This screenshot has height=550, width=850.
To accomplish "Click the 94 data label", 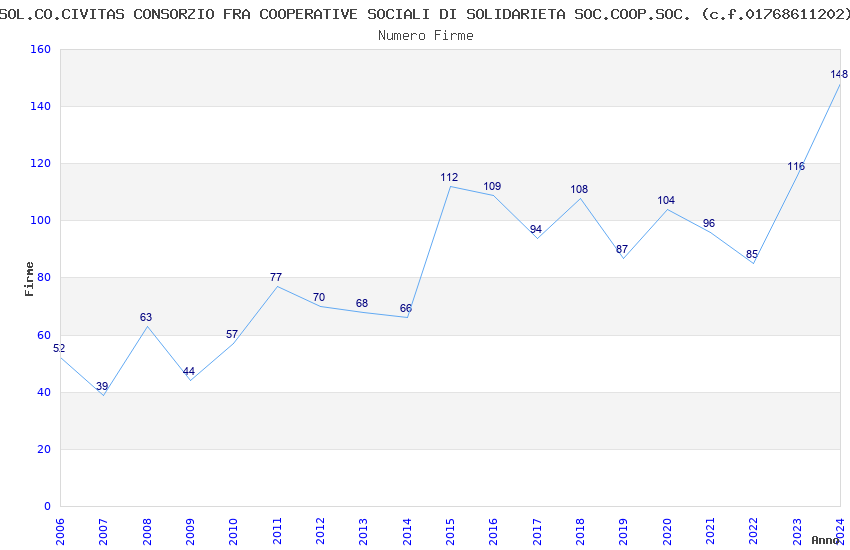I will pos(536,229).
